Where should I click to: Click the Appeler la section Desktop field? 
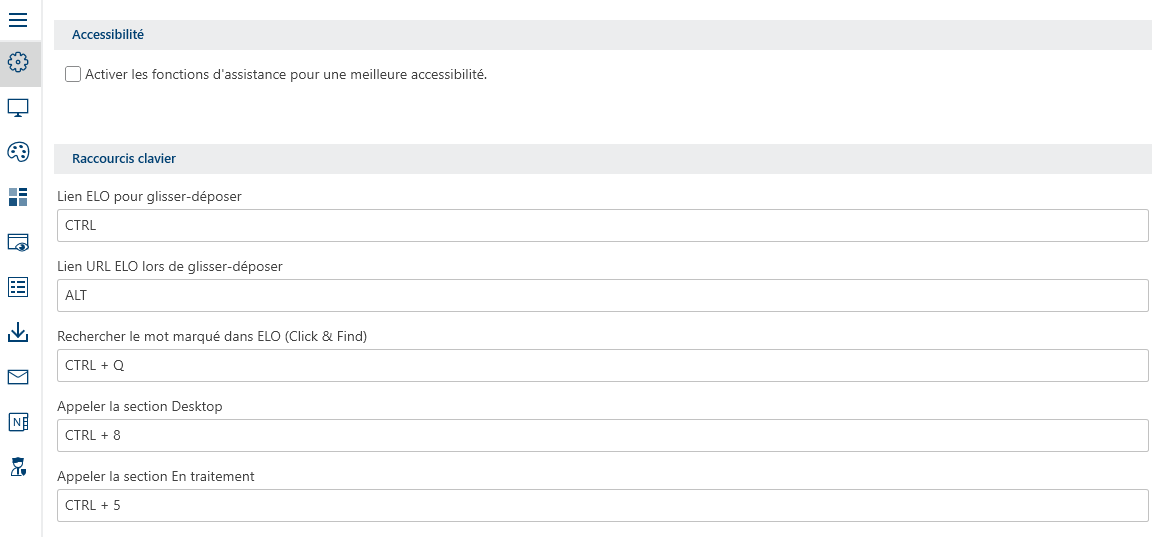[602, 436]
